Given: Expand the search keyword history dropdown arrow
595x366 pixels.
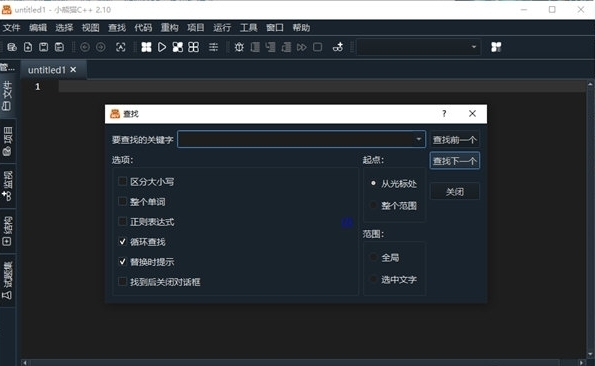Looking at the screenshot, I should (419, 139).
